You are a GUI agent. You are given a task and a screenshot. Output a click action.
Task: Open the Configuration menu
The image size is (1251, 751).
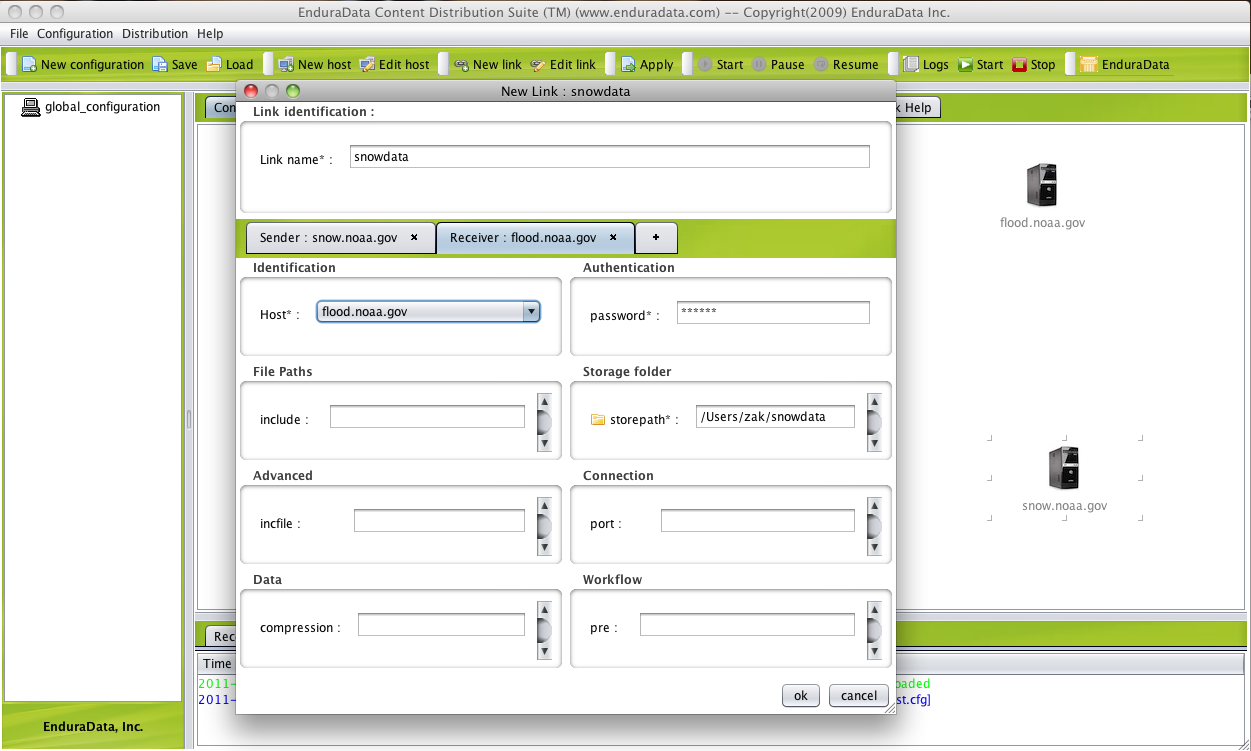[x=75, y=34]
